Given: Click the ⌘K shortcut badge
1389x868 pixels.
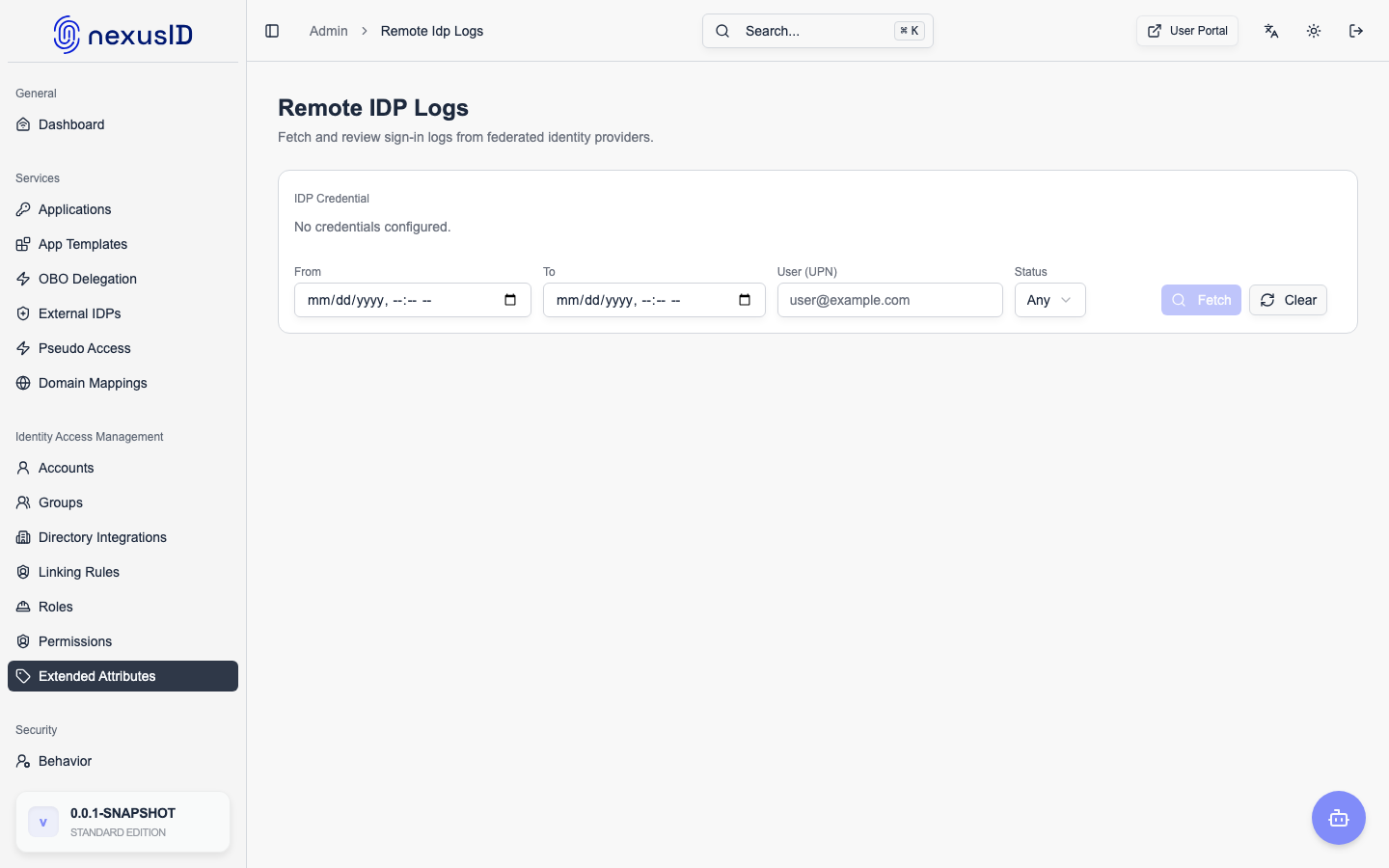Looking at the screenshot, I should (909, 31).
